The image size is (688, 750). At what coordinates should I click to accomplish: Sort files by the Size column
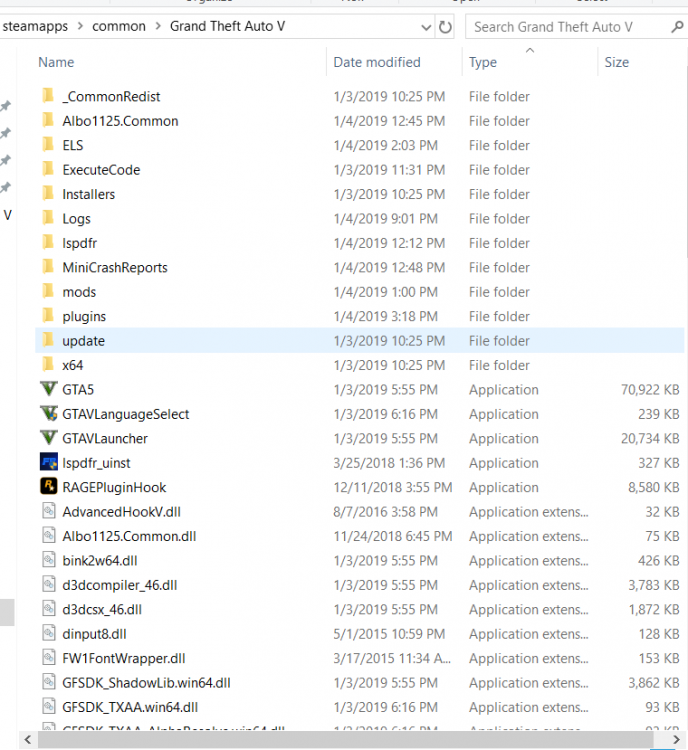617,62
